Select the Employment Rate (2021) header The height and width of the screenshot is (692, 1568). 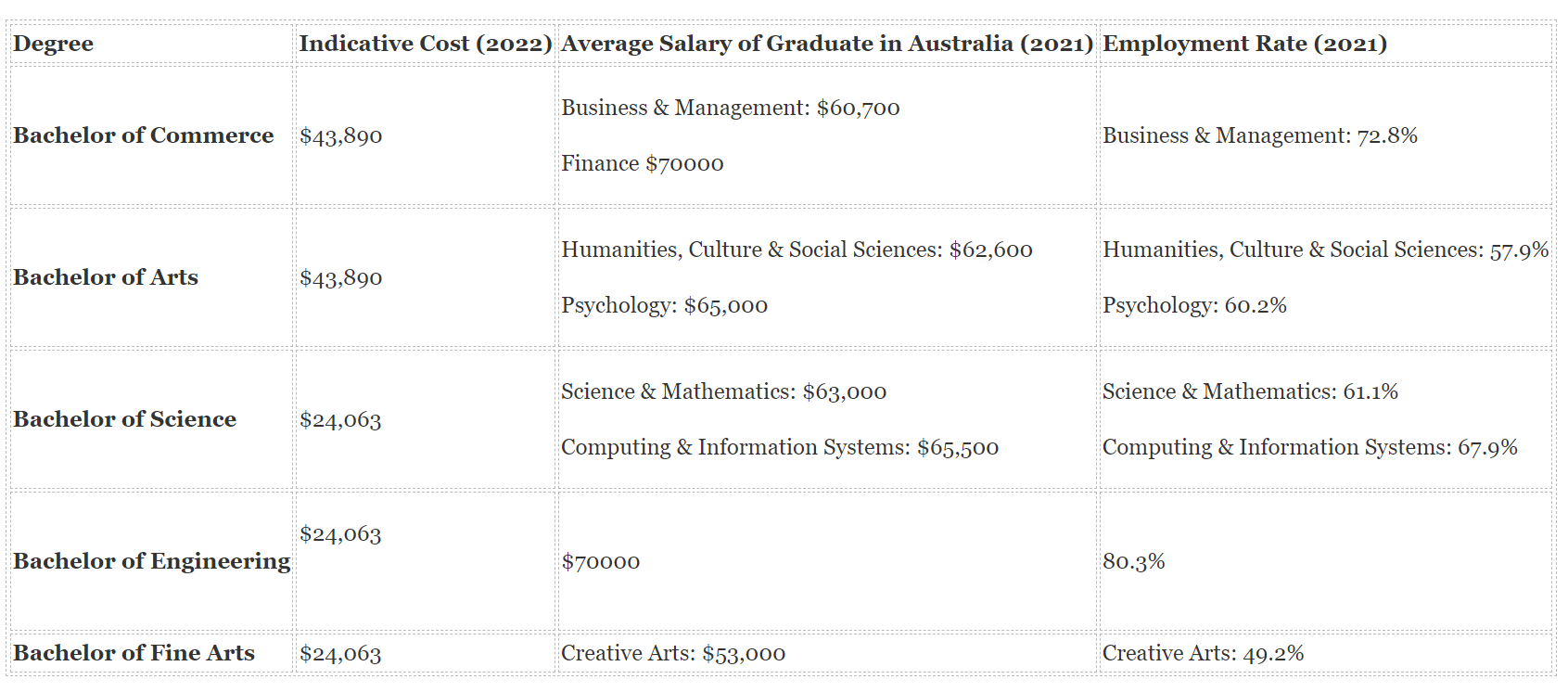pos(1244,44)
